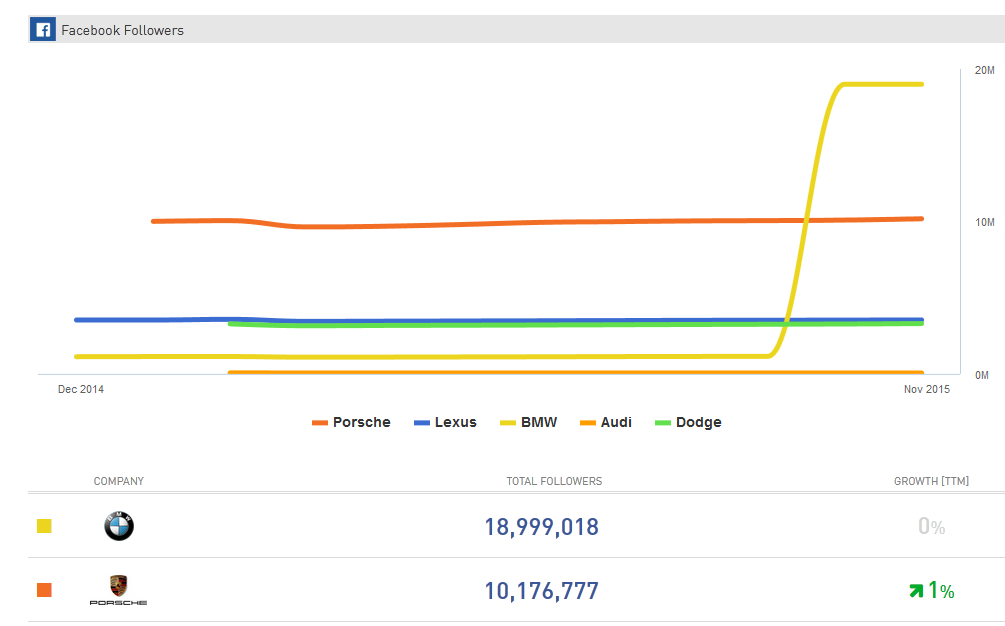Click the Porsche crest logo
This screenshot has width=1005, height=626.
(119, 590)
